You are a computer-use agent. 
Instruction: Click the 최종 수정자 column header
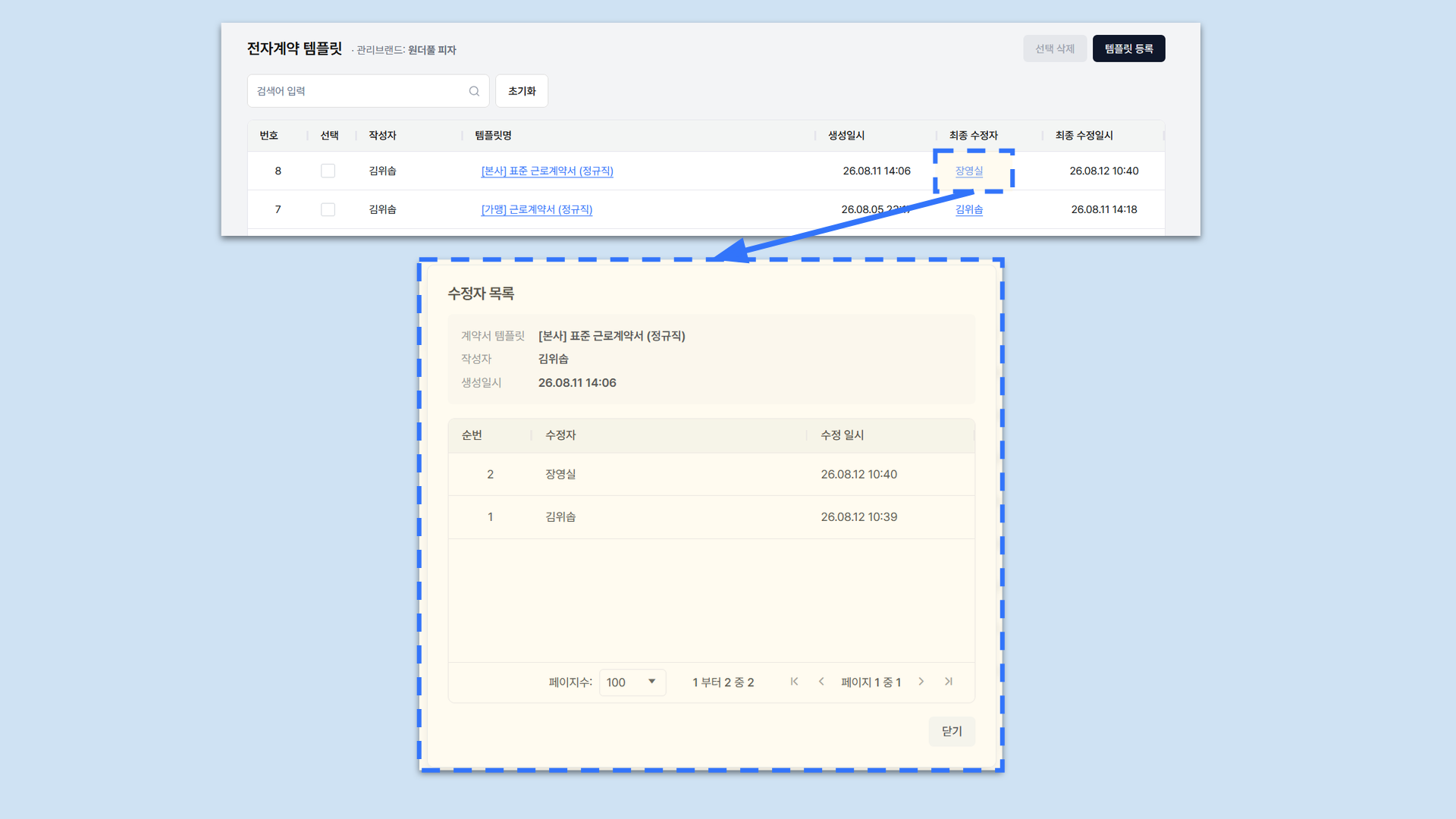coord(974,135)
